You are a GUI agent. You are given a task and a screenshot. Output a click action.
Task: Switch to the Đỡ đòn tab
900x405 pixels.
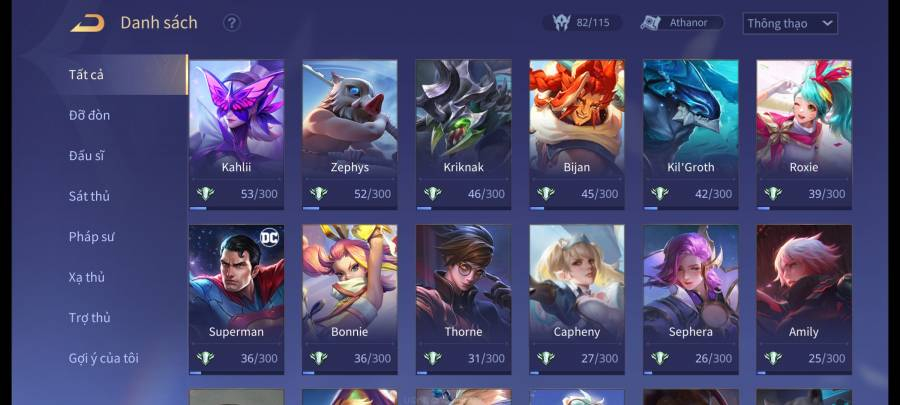pyautogui.click(x=90, y=115)
